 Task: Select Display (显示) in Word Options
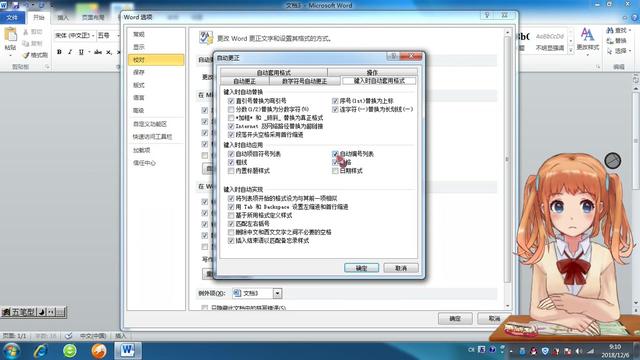click(156, 47)
